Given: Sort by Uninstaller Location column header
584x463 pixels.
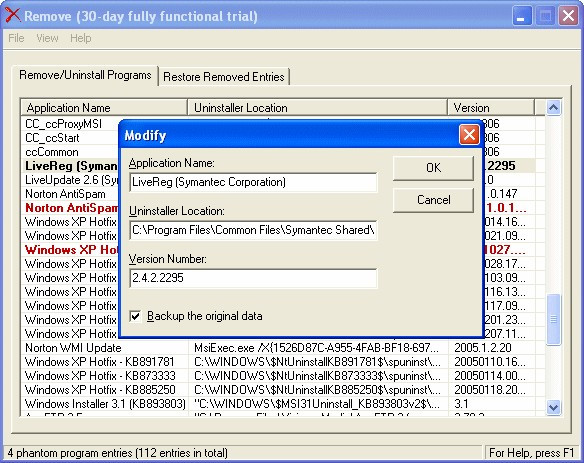Looking at the screenshot, I should tap(317, 108).
